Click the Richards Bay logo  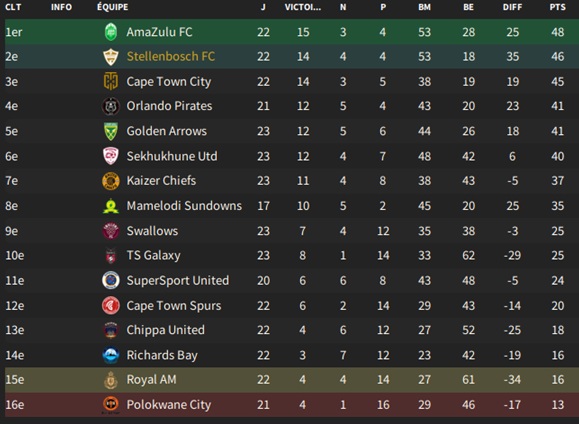pos(111,355)
